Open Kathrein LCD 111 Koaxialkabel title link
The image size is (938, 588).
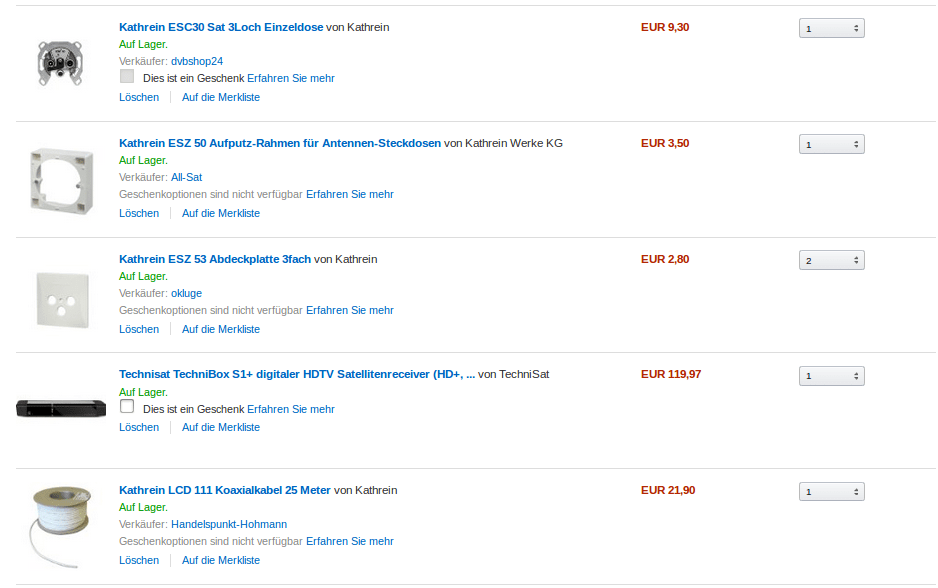224,490
